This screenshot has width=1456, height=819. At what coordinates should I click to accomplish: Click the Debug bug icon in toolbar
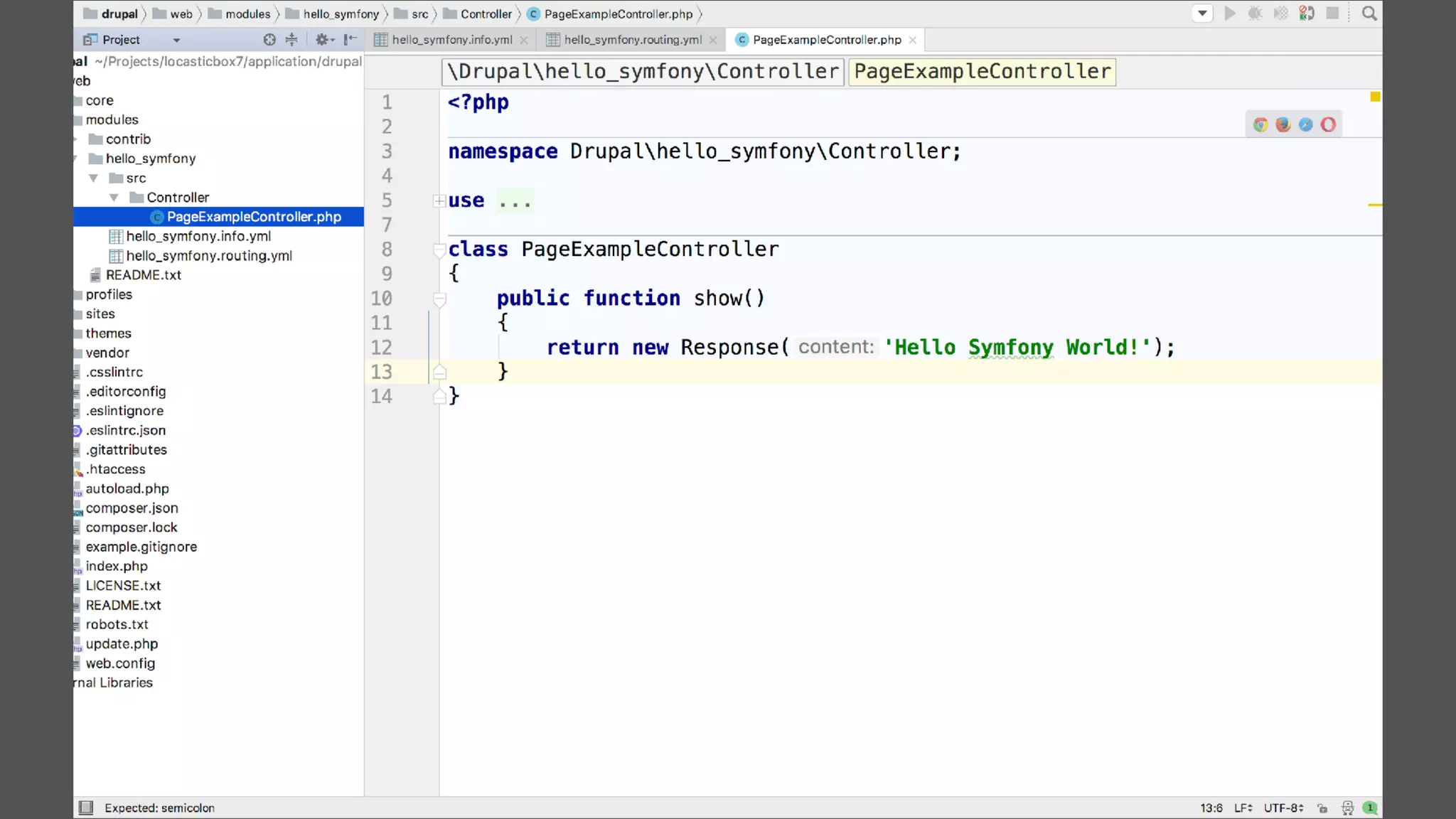[x=1255, y=14]
